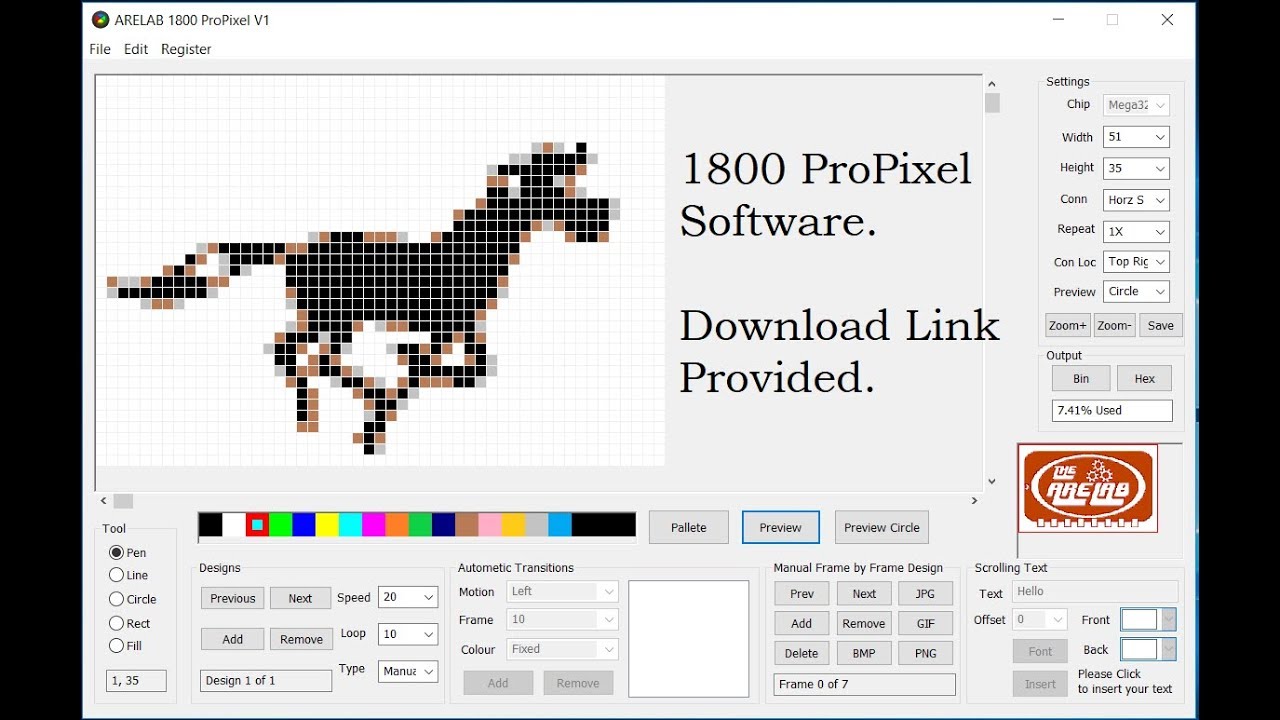Remove the current design
This screenshot has height=720, width=1280.
pyautogui.click(x=301, y=639)
